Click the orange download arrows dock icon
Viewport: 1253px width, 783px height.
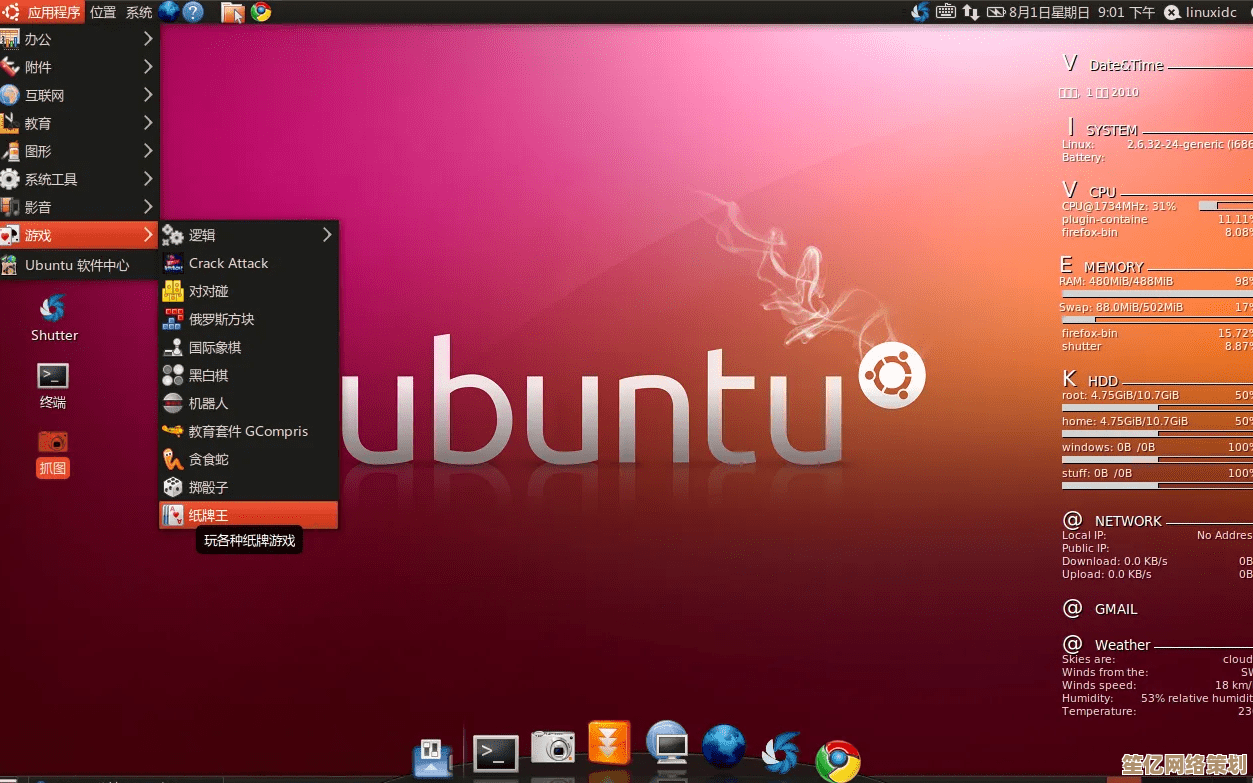[x=609, y=744]
